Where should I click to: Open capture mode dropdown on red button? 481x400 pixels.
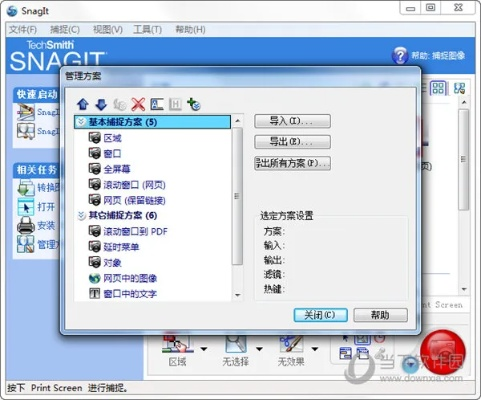(x=411, y=365)
